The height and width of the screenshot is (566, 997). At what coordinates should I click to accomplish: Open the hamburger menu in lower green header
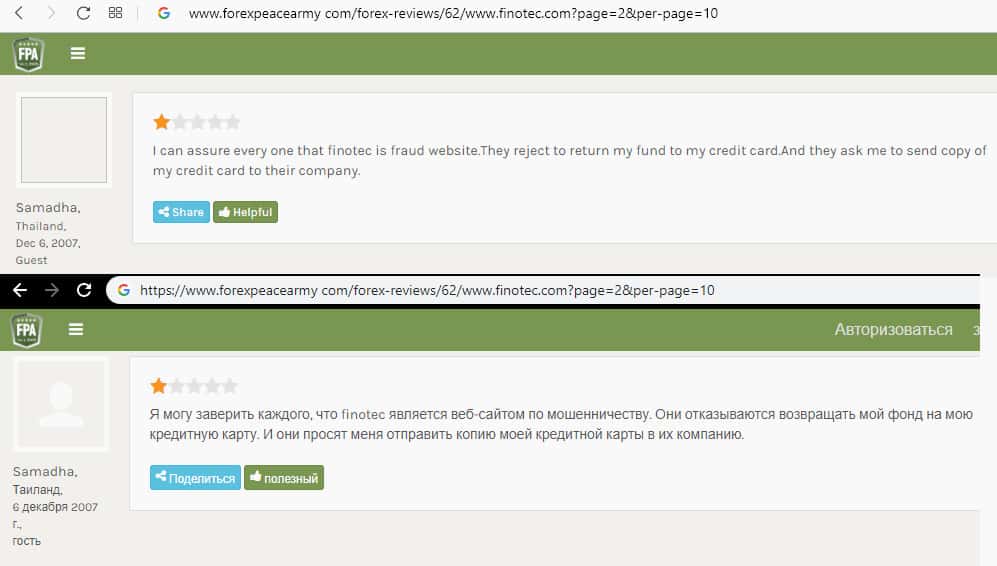76,329
